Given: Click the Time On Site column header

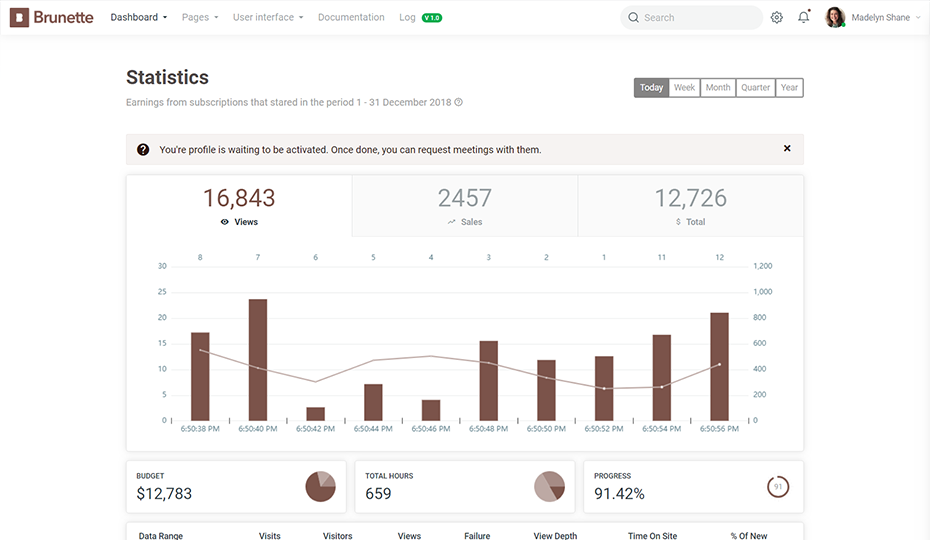Looking at the screenshot, I should pyautogui.click(x=652, y=535).
